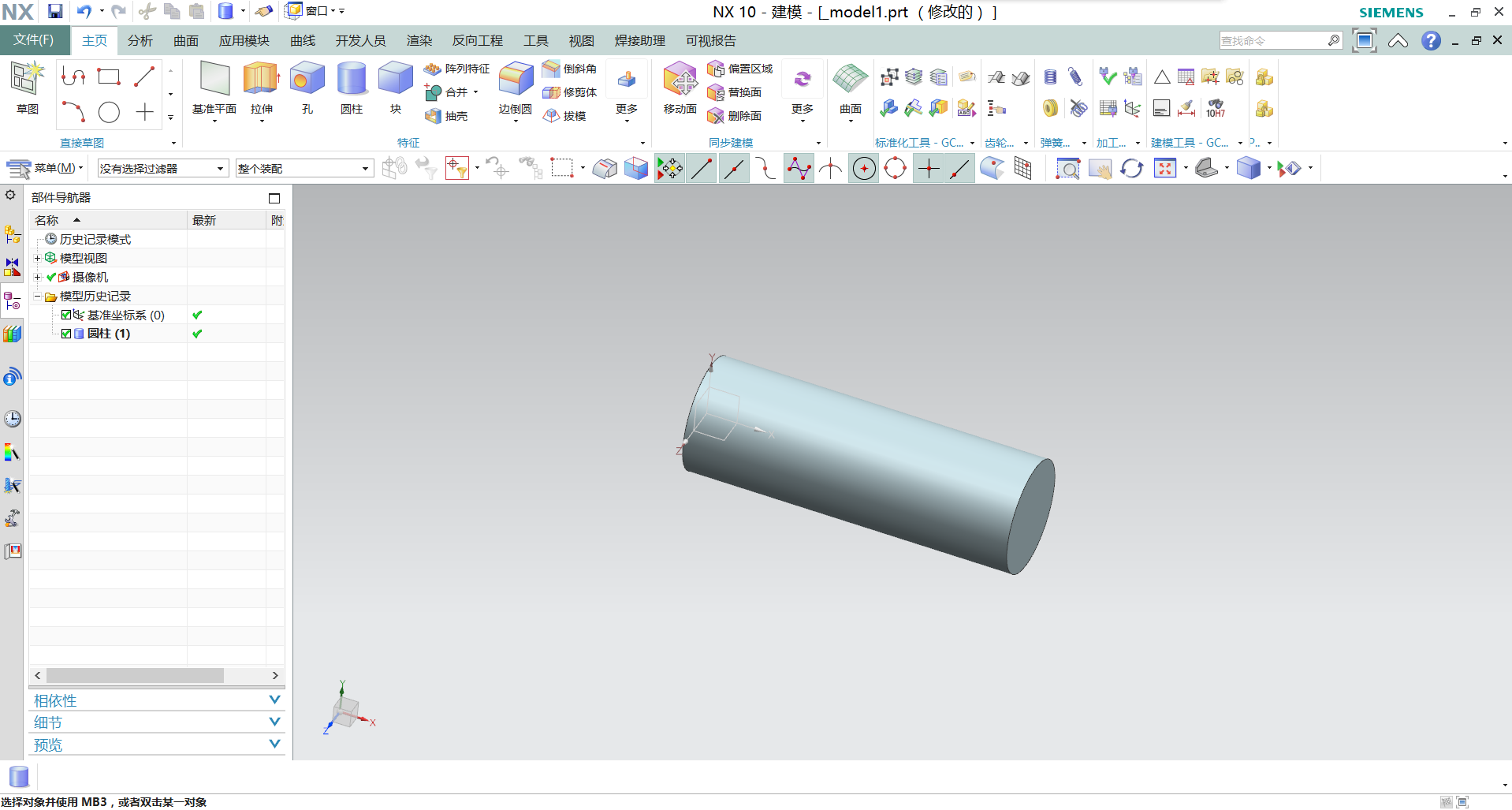Screen dimensions: 1512x810
Task: Click the 删除面 delete face tool
Action: point(735,116)
